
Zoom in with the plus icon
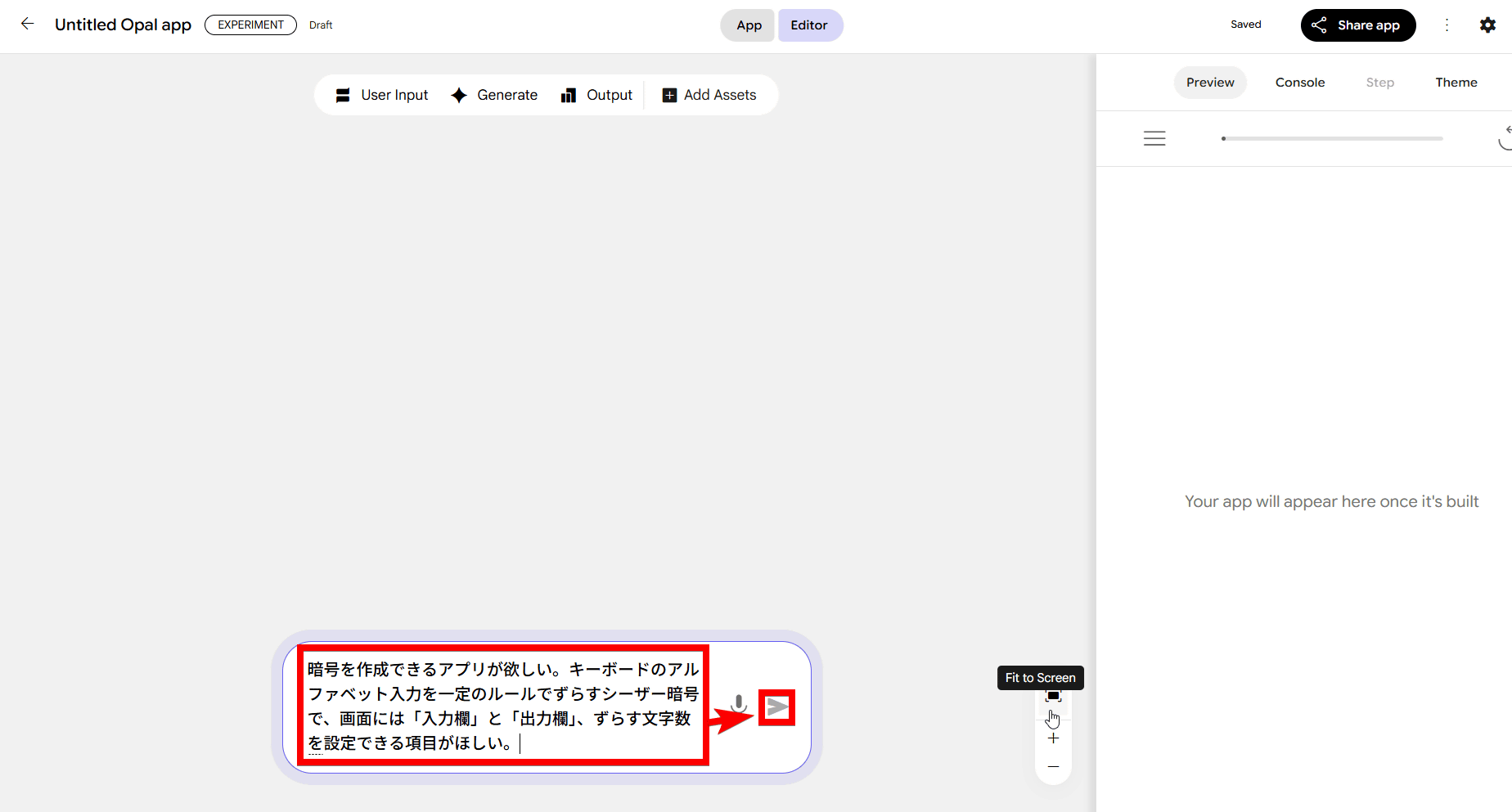pos(1053,738)
